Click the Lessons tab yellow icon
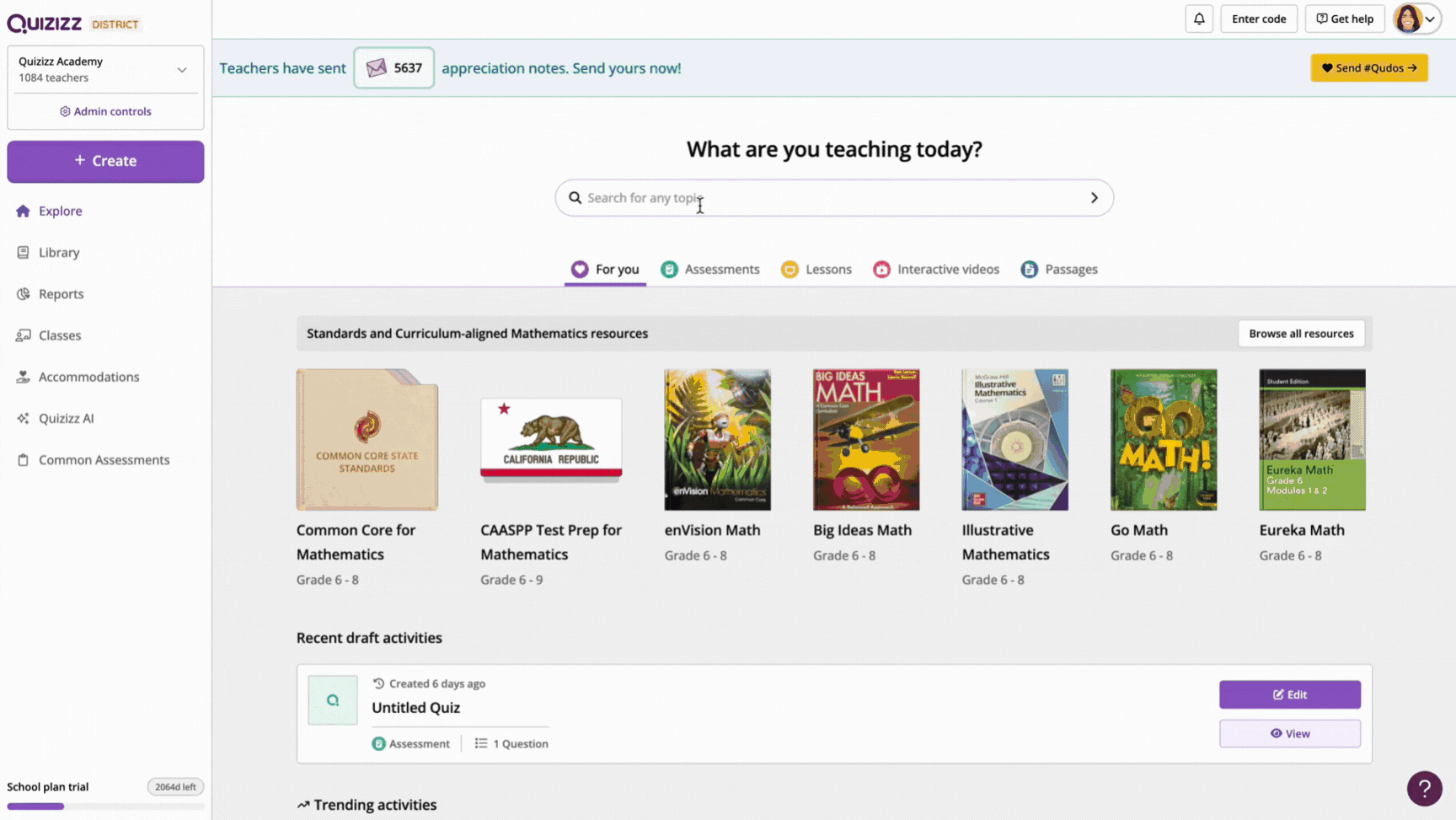 coord(790,269)
